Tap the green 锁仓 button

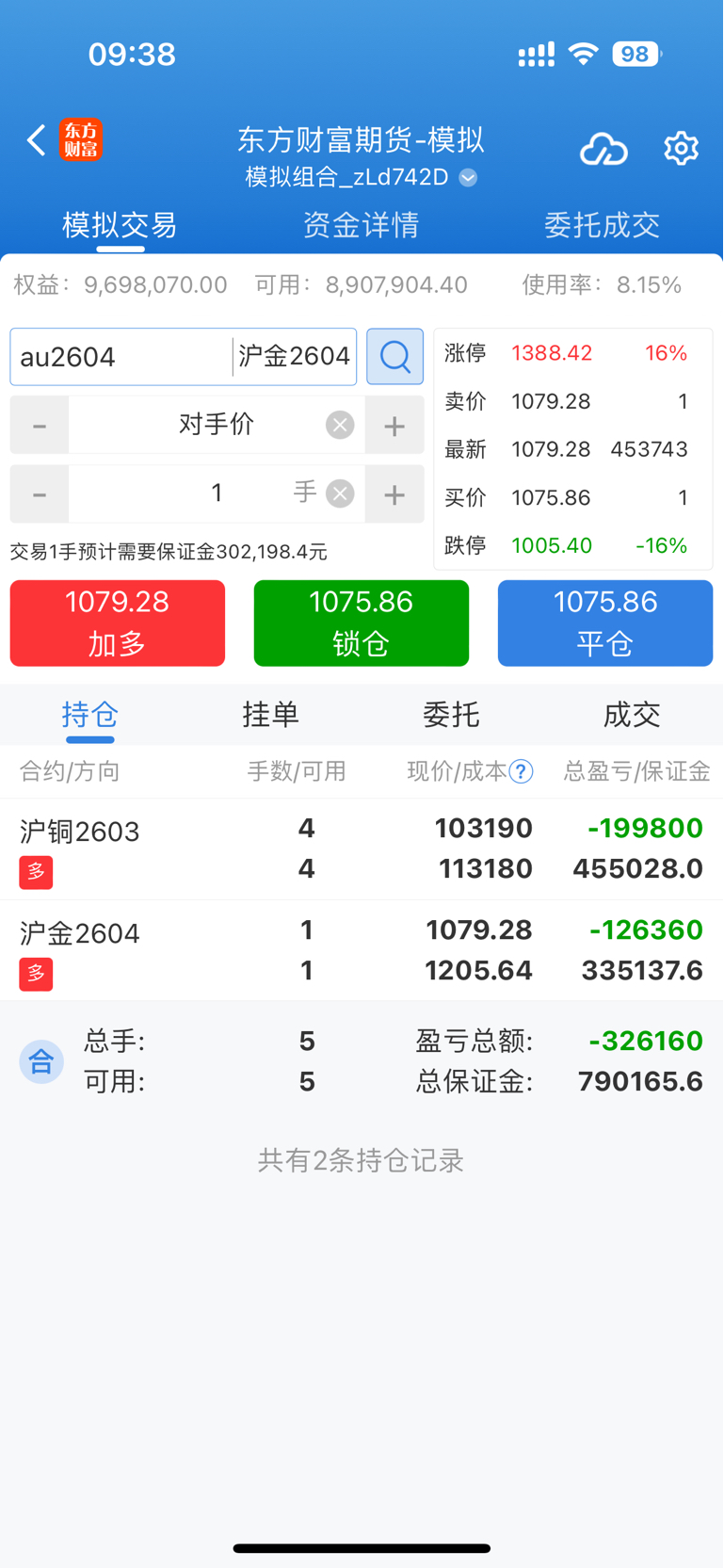362,623
